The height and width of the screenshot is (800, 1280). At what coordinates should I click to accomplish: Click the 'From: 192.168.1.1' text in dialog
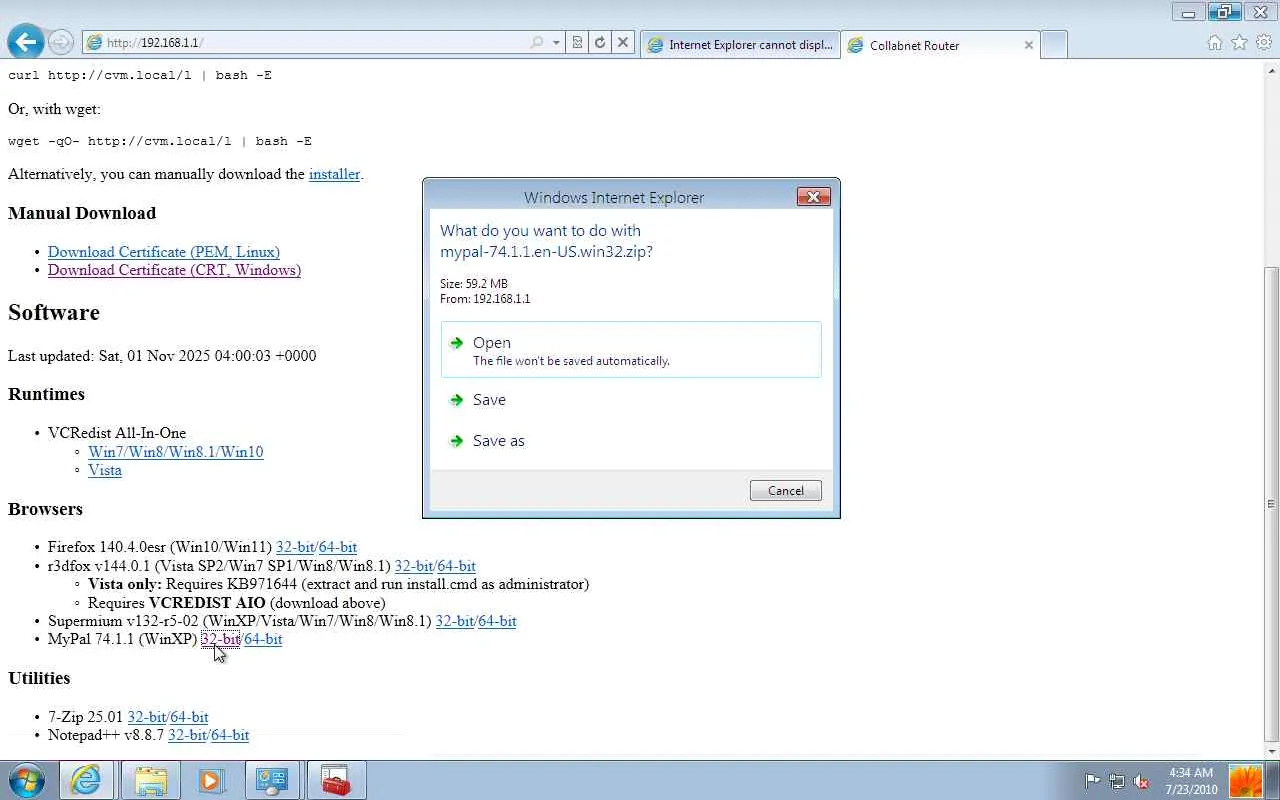(485, 299)
